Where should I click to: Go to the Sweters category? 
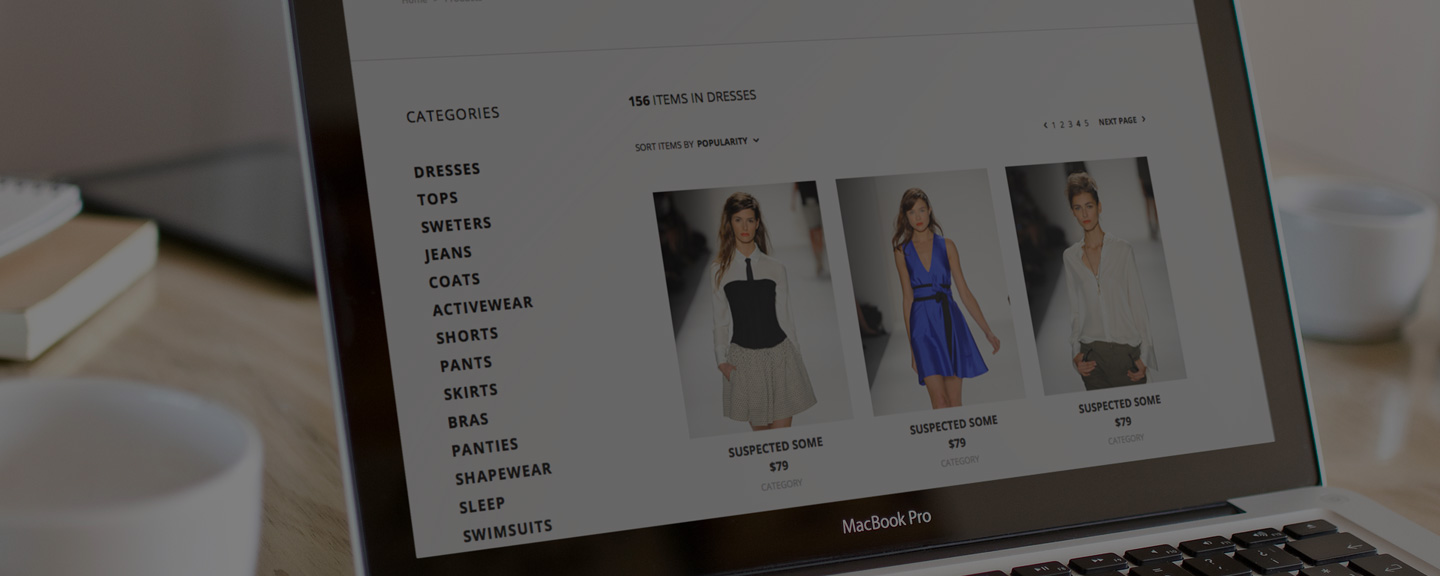pyautogui.click(x=456, y=225)
